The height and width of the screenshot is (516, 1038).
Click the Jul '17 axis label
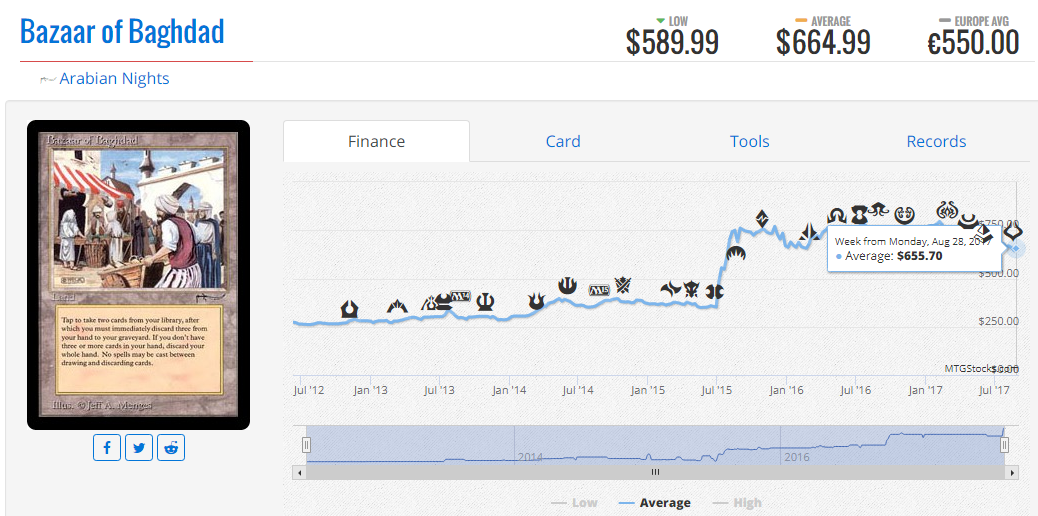pos(994,390)
